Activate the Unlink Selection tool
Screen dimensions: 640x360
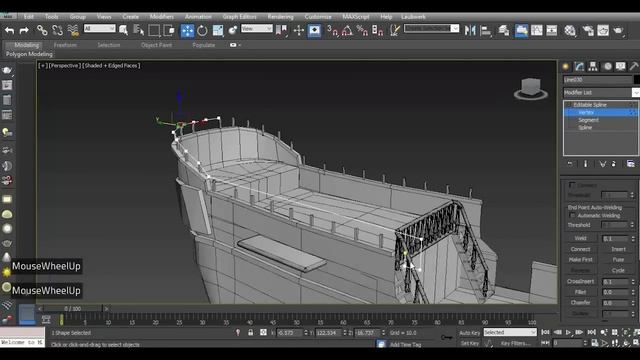point(58,30)
